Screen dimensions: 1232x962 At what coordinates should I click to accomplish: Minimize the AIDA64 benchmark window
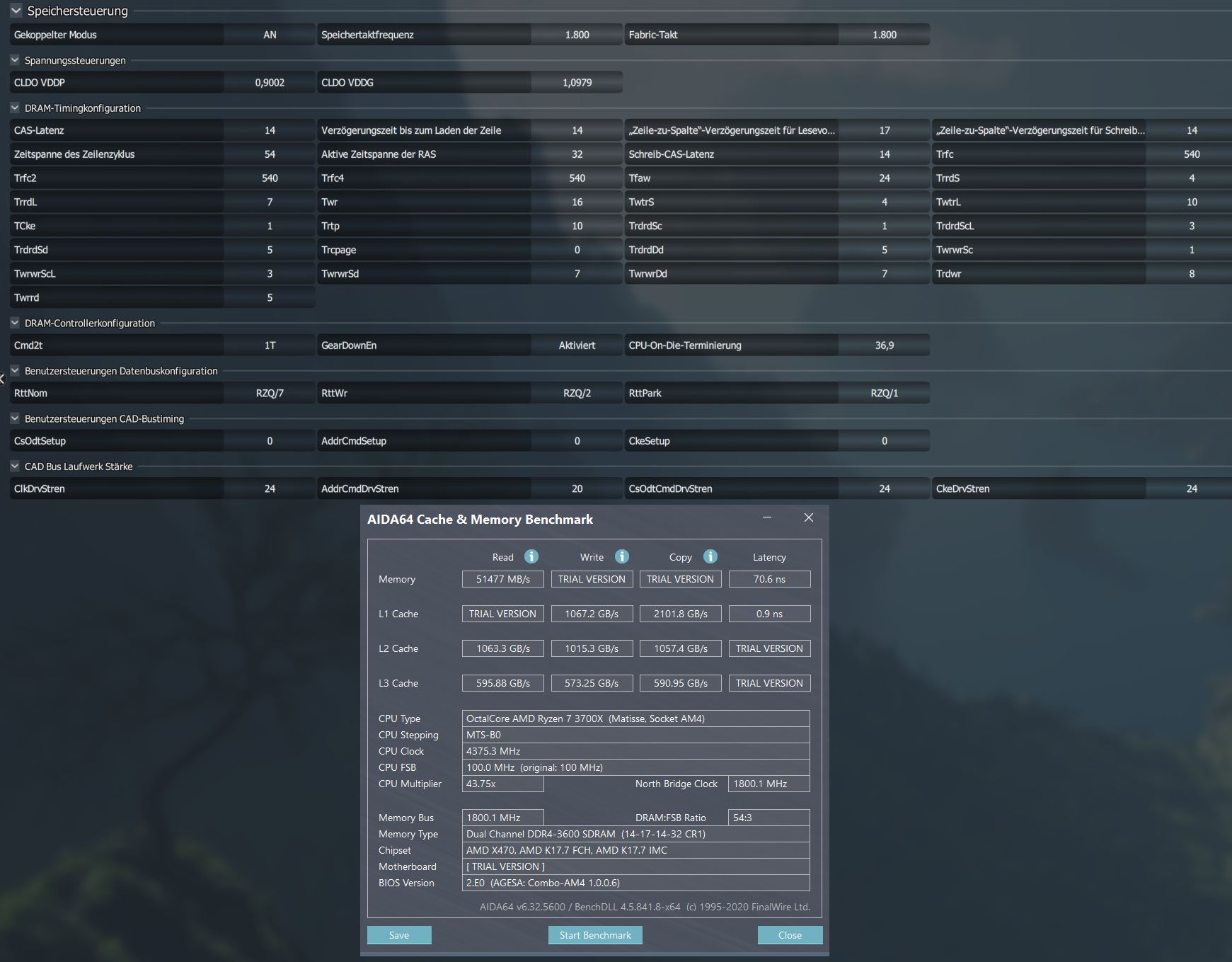(767, 518)
